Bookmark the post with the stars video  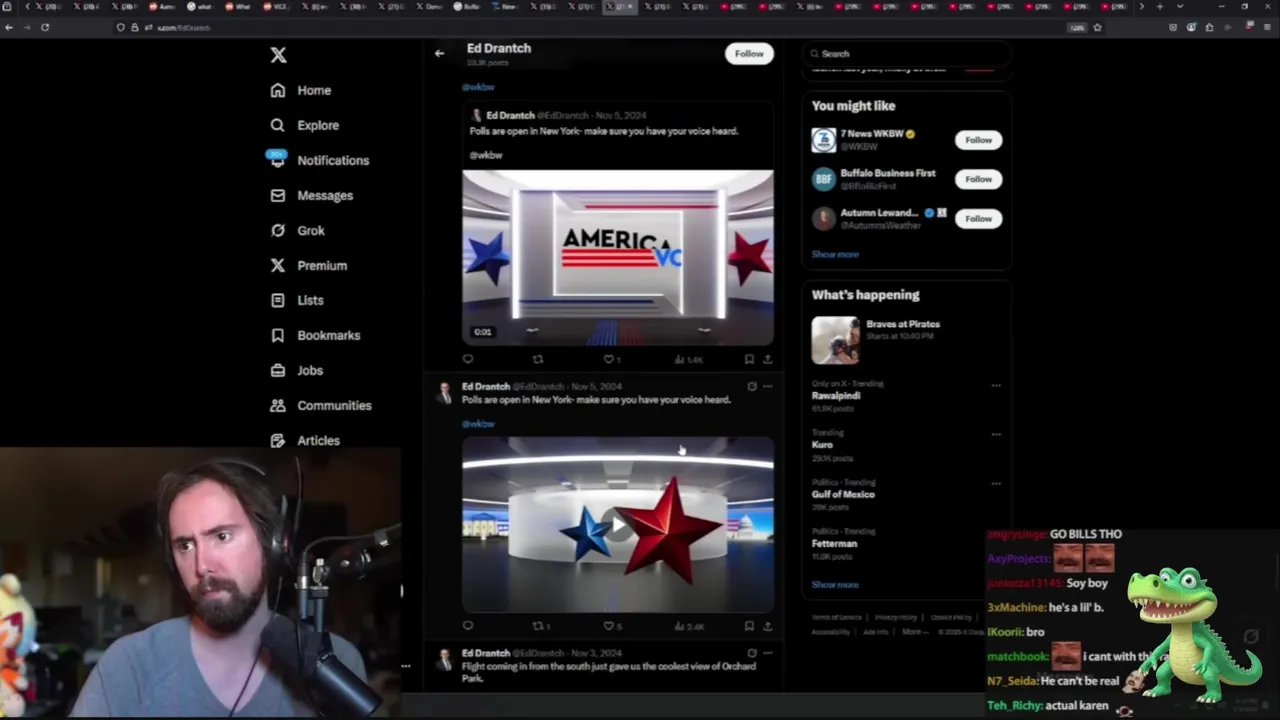[x=749, y=626]
